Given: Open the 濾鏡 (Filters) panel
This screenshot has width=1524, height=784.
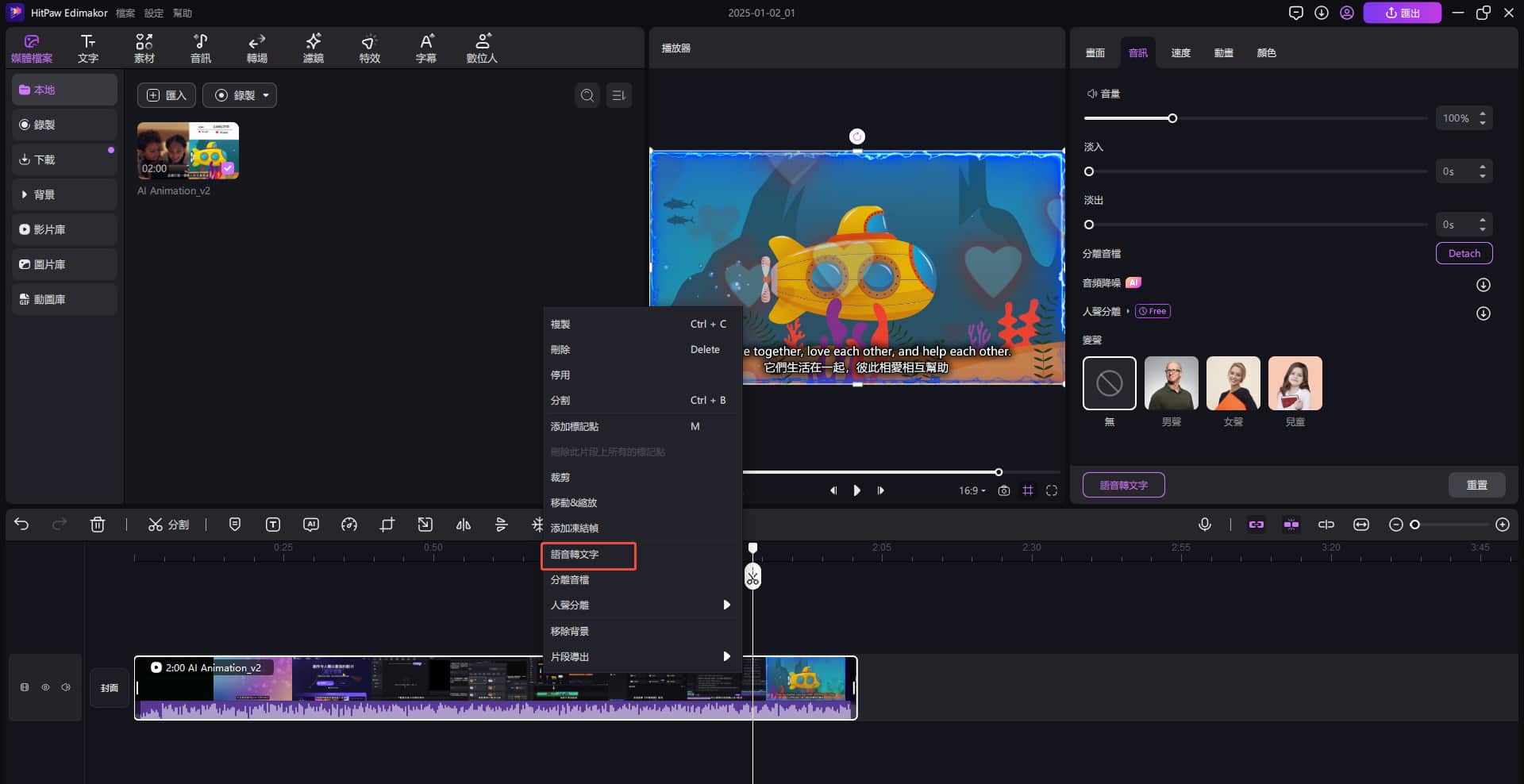Looking at the screenshot, I should click(313, 47).
